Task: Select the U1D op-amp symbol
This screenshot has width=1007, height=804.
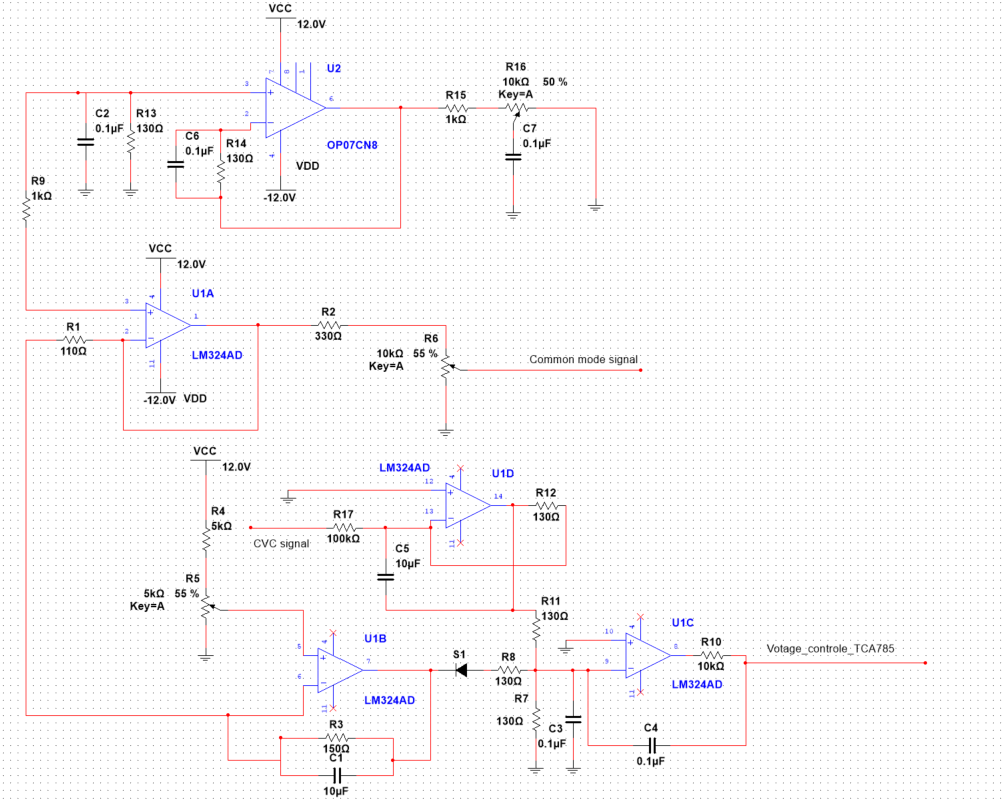Action: pyautogui.click(x=469, y=505)
